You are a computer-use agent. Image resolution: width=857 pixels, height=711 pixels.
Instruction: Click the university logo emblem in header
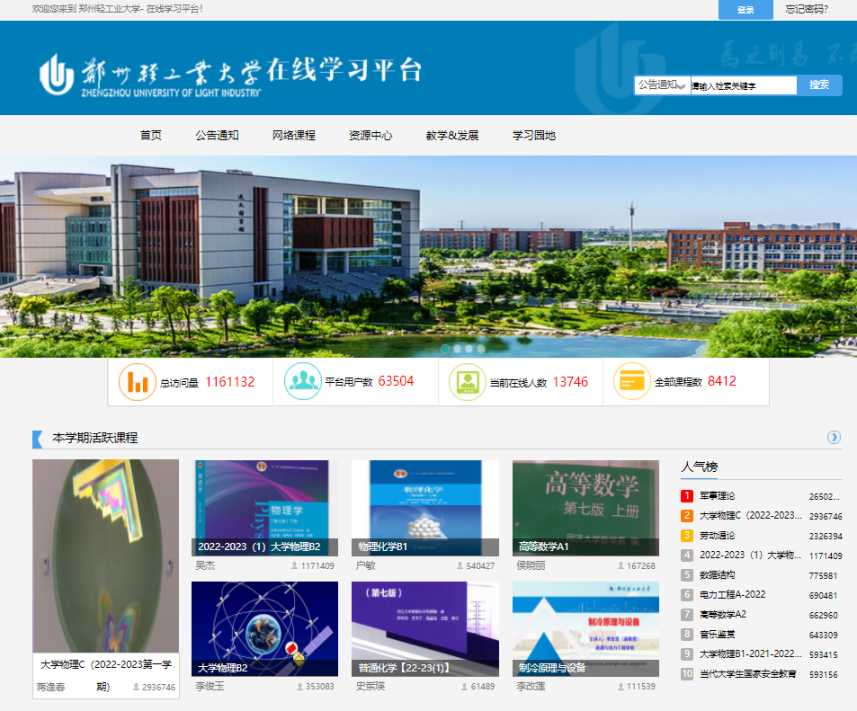(57, 75)
